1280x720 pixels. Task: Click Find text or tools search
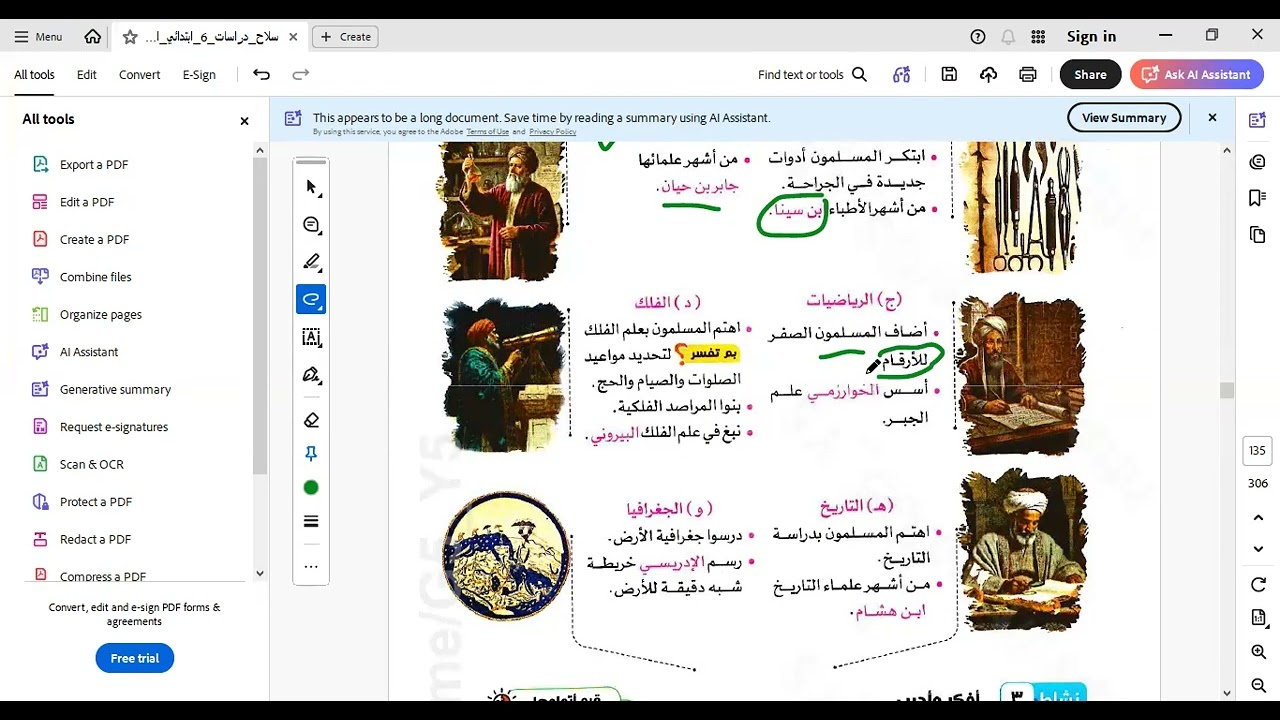[812, 75]
